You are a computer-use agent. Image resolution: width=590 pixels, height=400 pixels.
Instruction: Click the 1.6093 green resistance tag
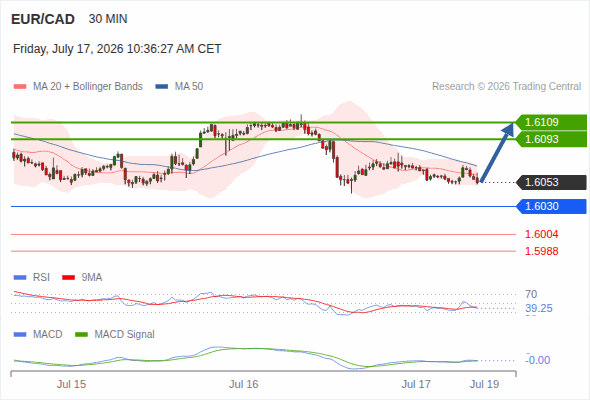coord(551,139)
